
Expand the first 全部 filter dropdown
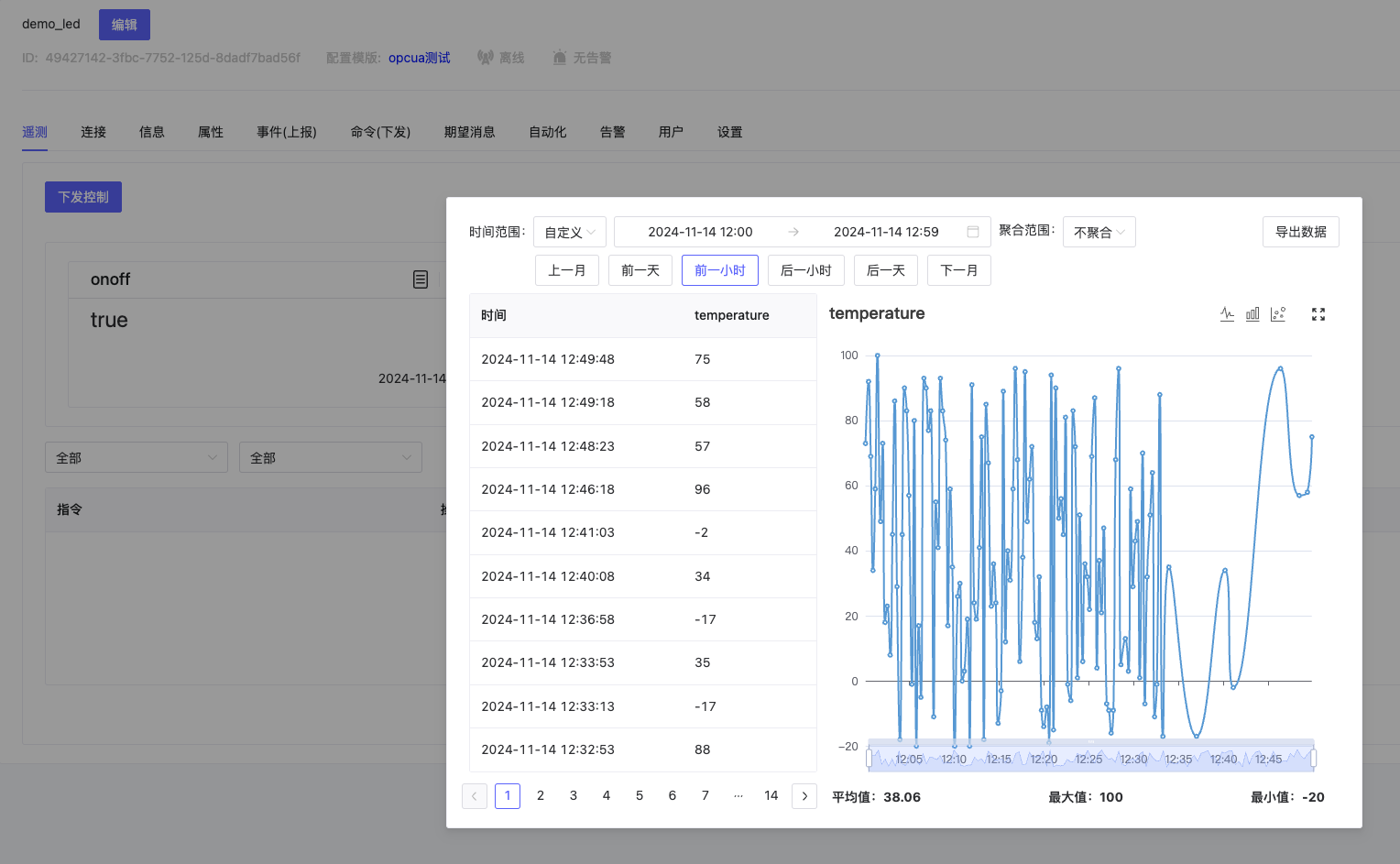(137, 457)
